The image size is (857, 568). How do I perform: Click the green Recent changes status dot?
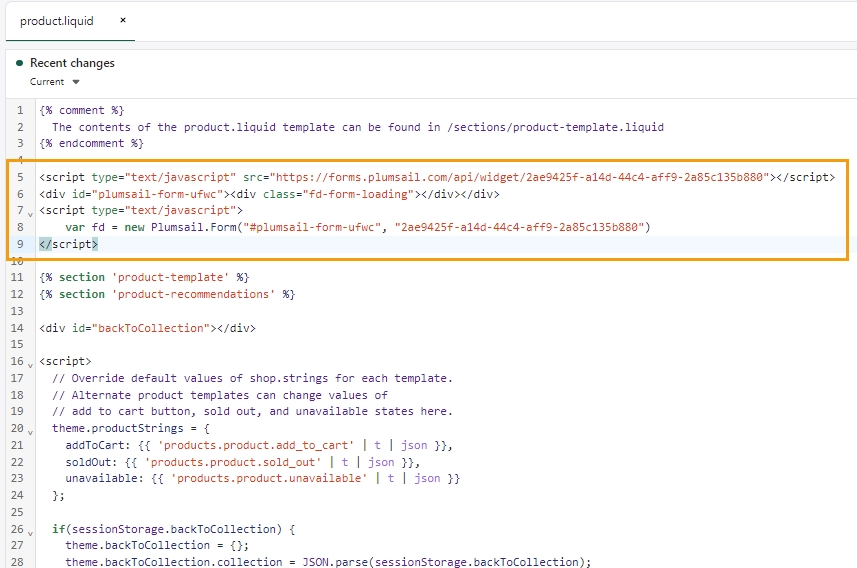click(20, 63)
